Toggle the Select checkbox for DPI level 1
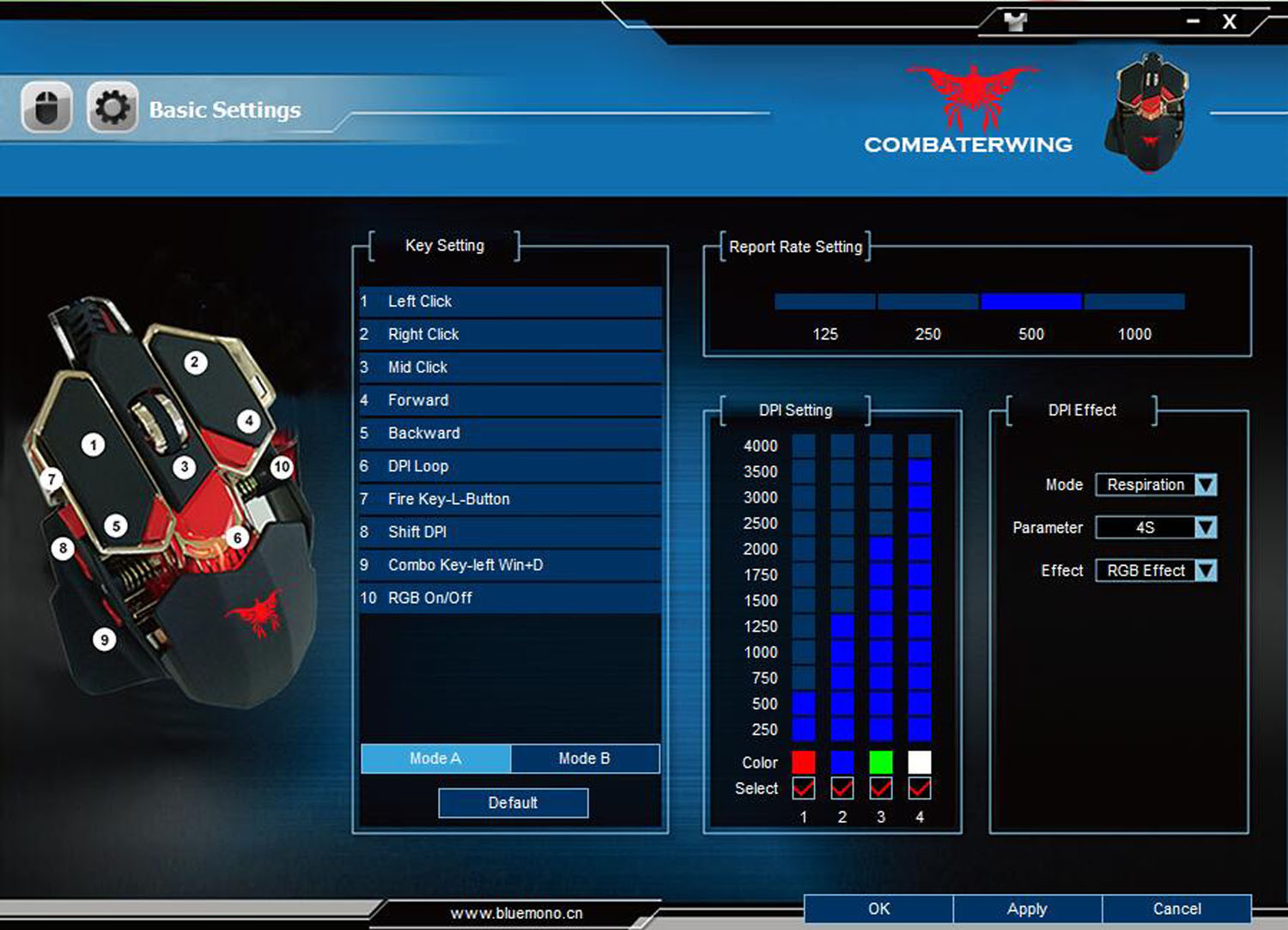 tap(804, 787)
